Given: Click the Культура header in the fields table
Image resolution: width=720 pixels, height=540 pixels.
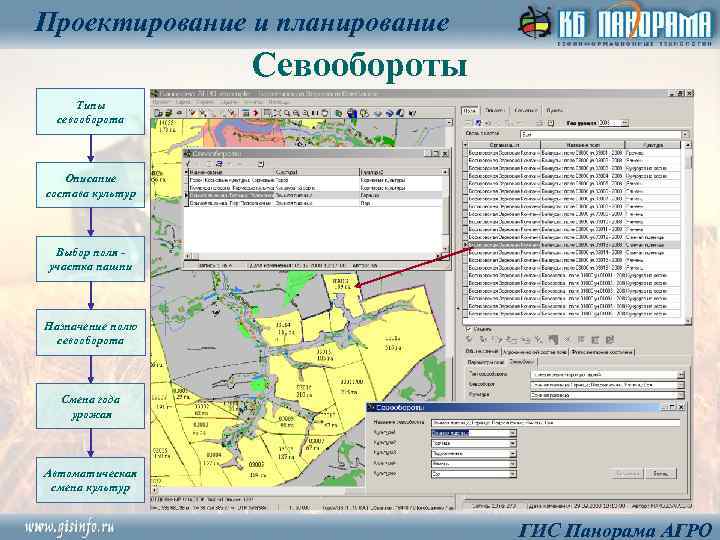Looking at the screenshot, I should (x=652, y=145).
